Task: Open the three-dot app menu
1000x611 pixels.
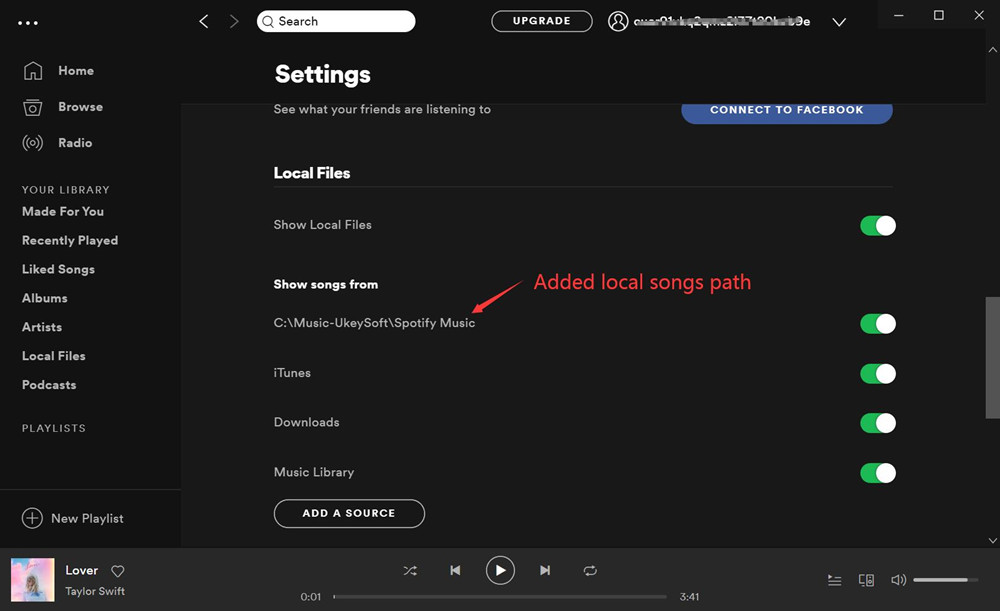Action: tap(28, 22)
